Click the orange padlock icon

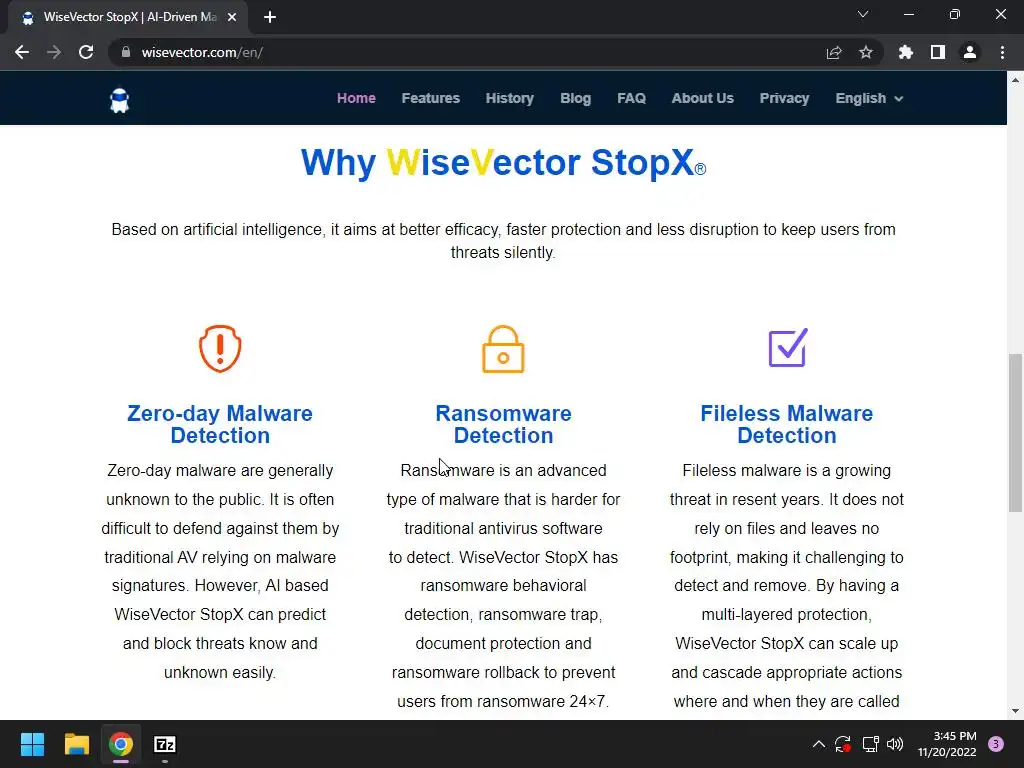[503, 349]
